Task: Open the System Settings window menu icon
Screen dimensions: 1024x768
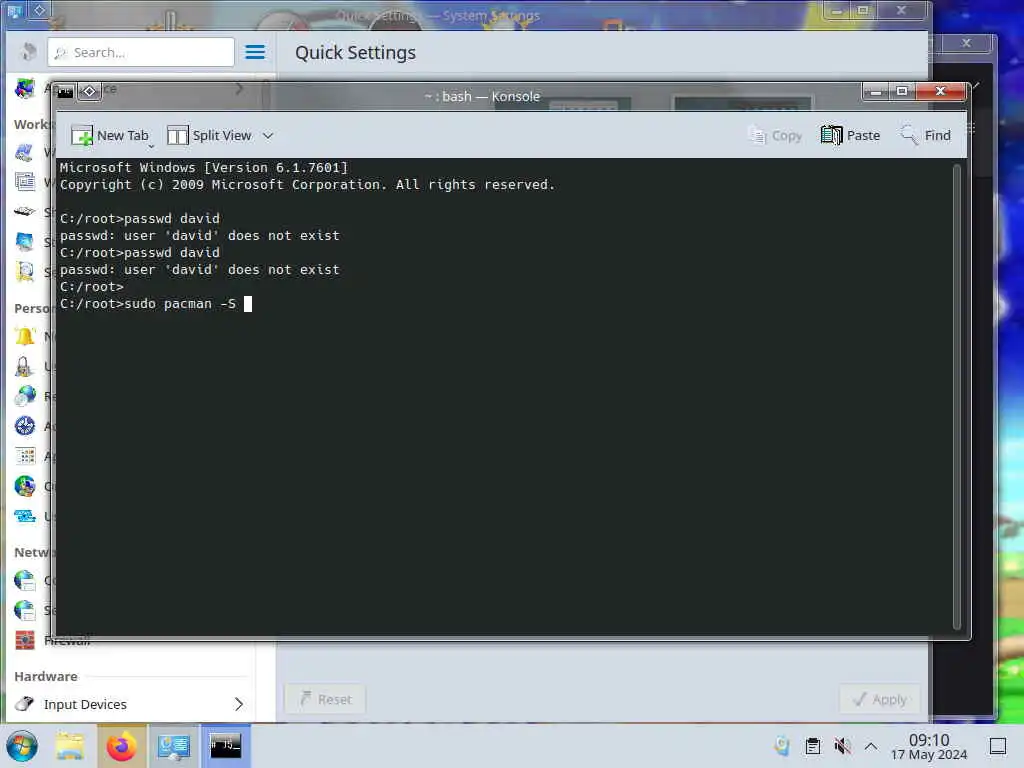Action: [14, 10]
